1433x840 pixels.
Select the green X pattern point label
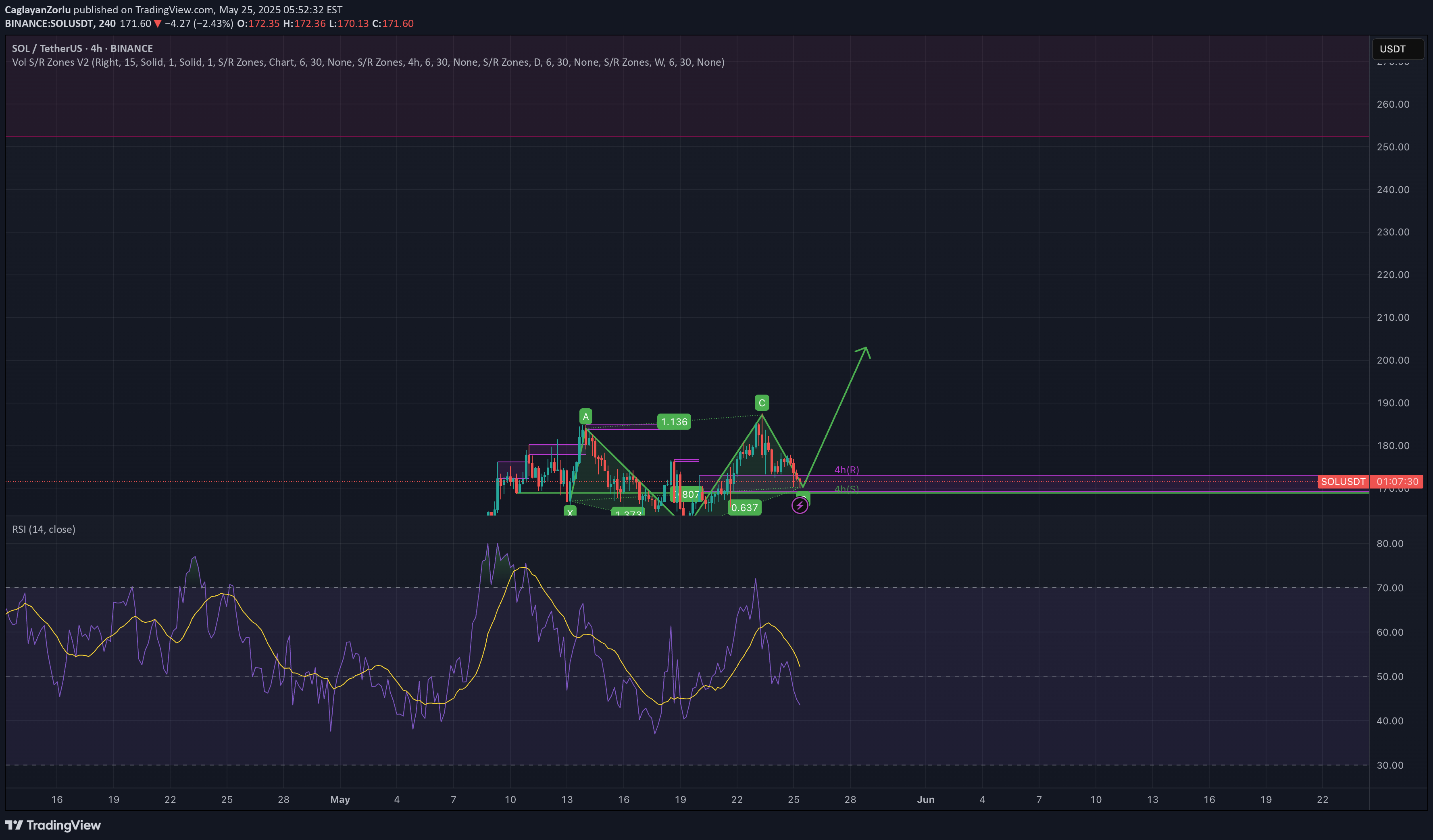click(x=570, y=511)
